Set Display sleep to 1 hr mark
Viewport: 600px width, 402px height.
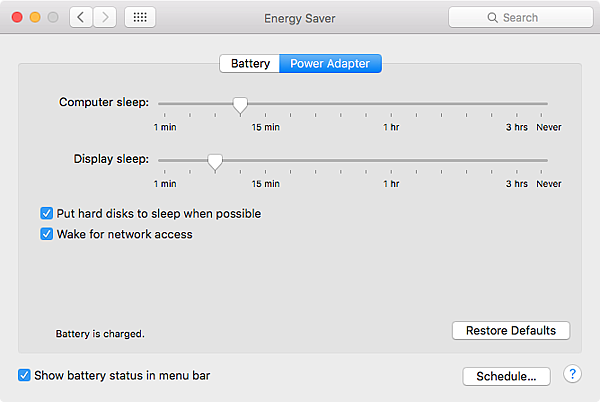pos(392,159)
